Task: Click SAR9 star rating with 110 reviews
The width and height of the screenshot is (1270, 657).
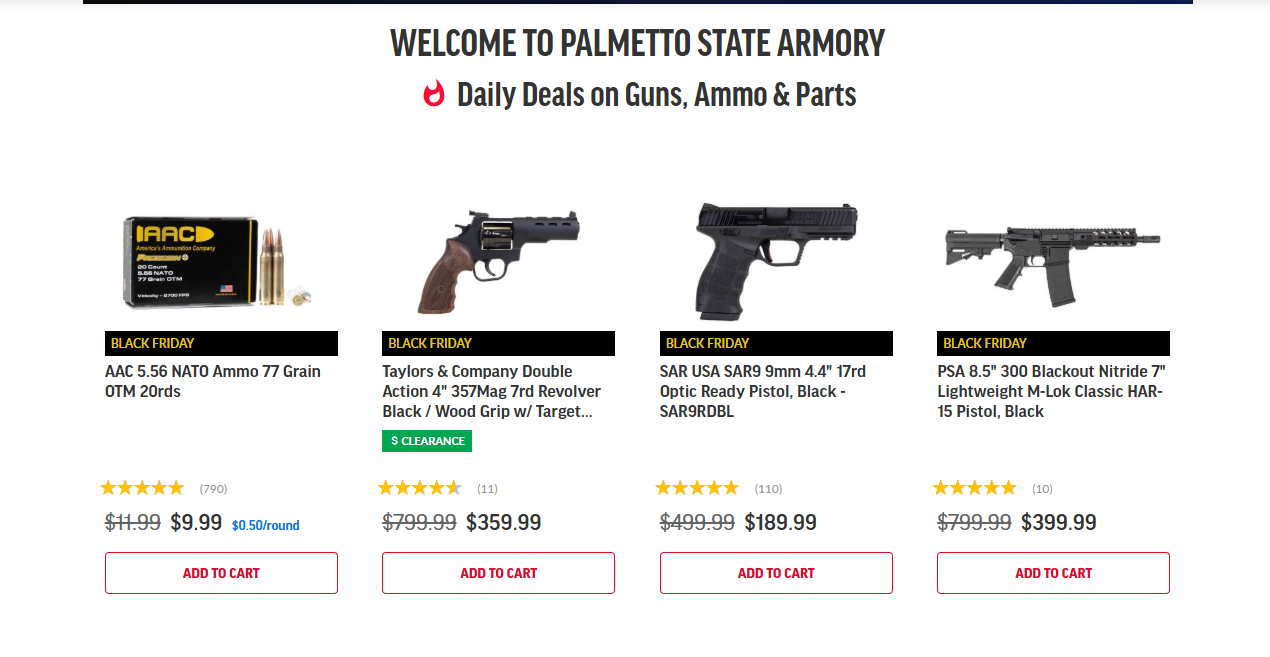Action: coord(697,488)
